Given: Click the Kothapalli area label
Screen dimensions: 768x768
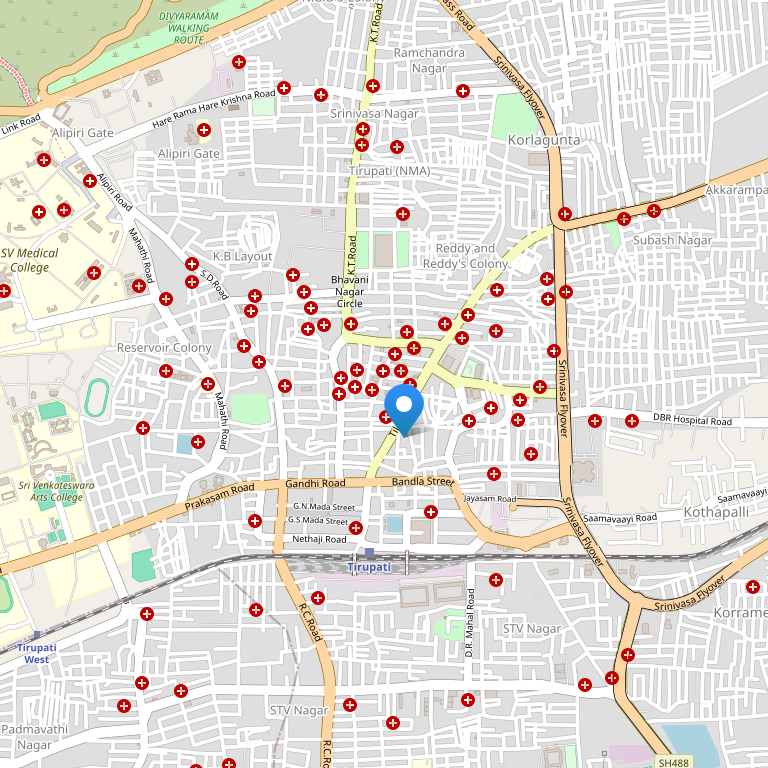Looking at the screenshot, I should coord(716,511).
